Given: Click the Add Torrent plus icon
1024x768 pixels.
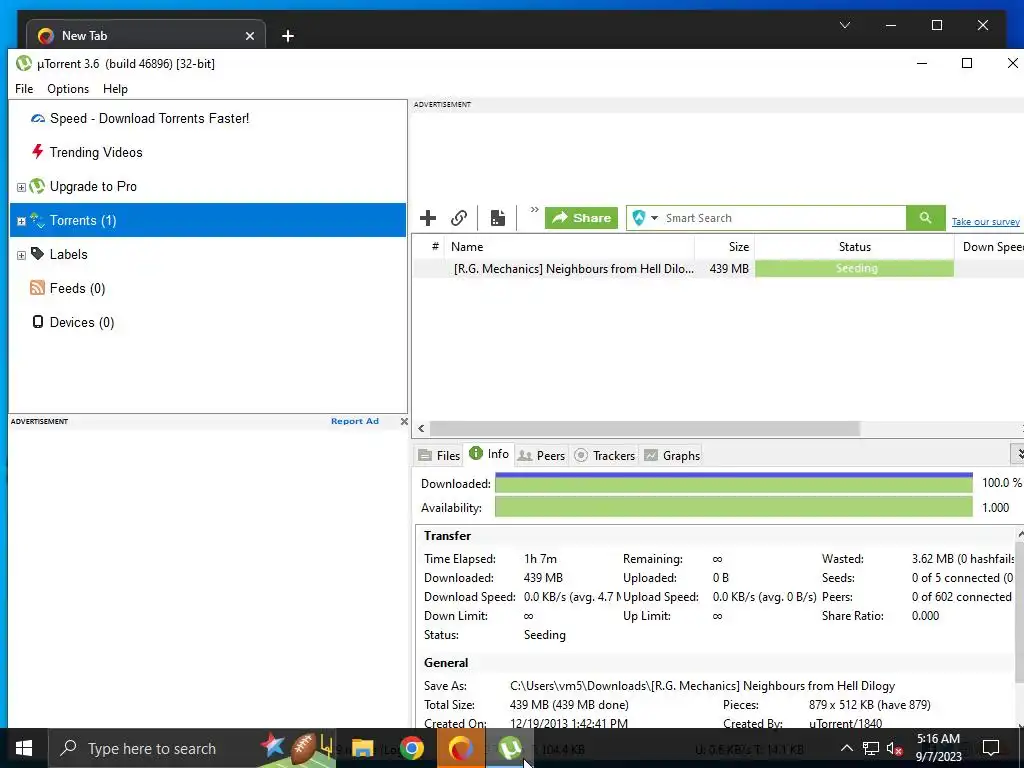Looking at the screenshot, I should click(x=428, y=218).
